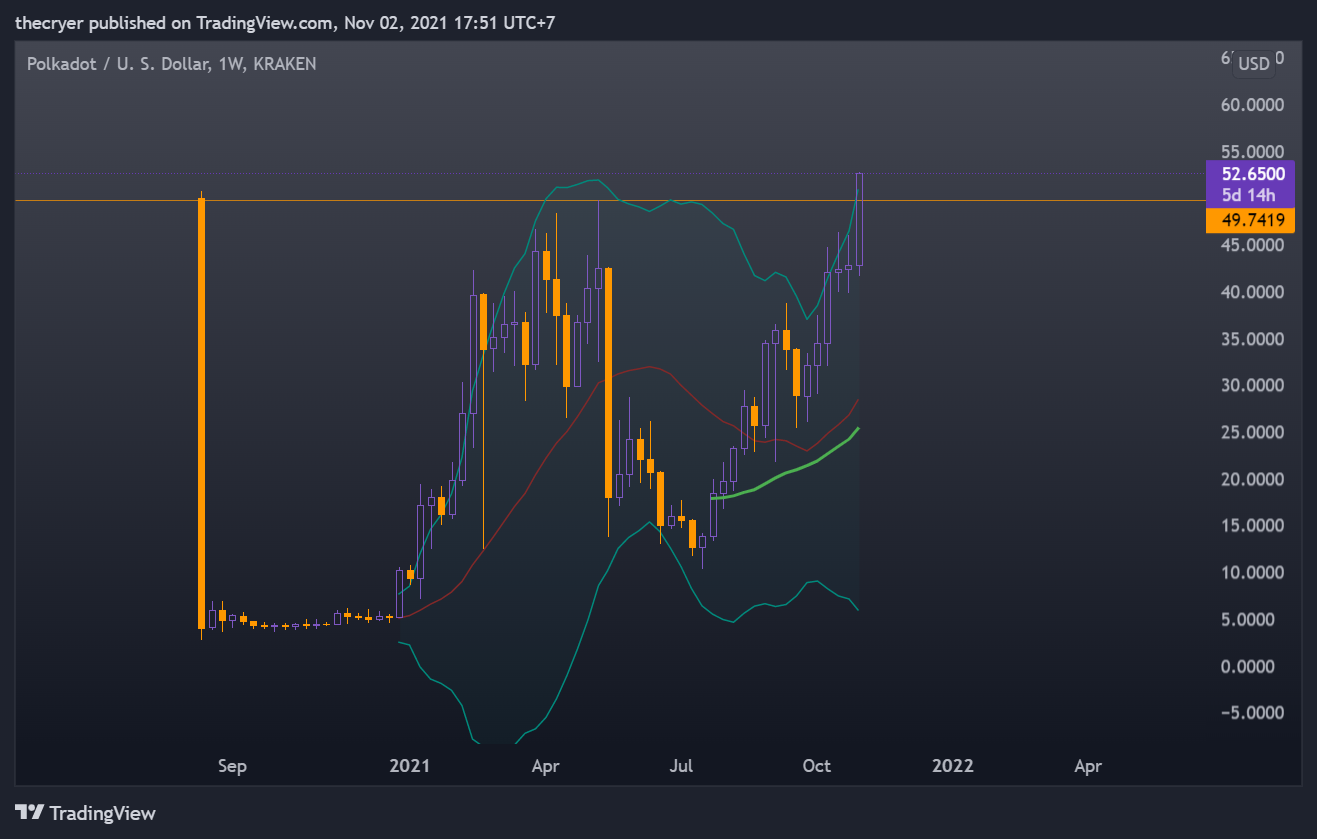Click the Oct label on time axis
This screenshot has width=1317, height=839.
point(817,767)
